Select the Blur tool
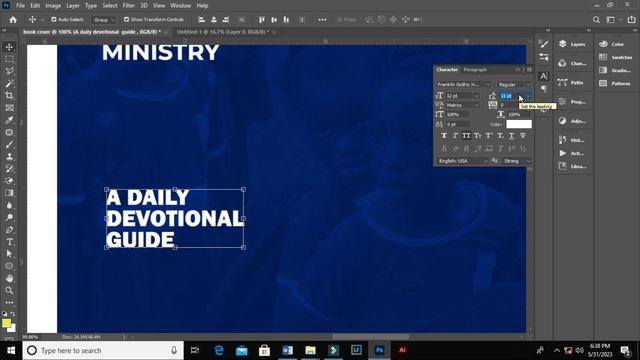Viewport: 640px width, 360px height. 9,205
